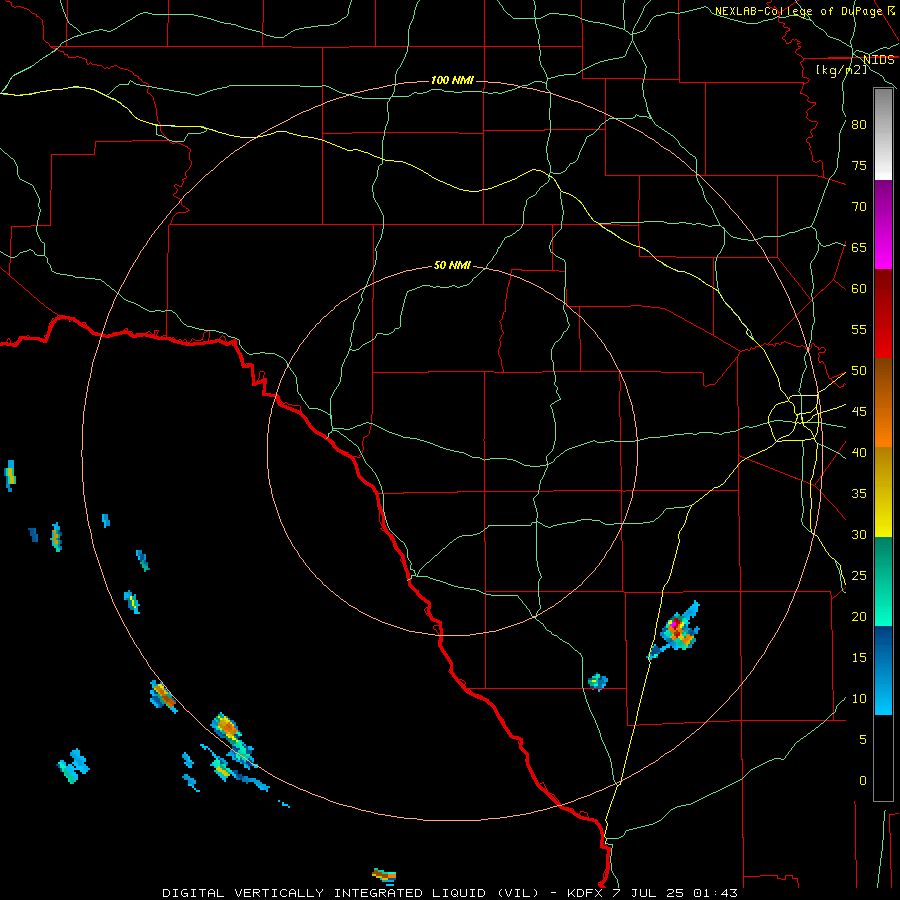Click the product title 'DIGITAL VERTICALLY INTEGRATED LIQUID (VIL)'
This screenshot has height=900, width=900.
coord(351,893)
